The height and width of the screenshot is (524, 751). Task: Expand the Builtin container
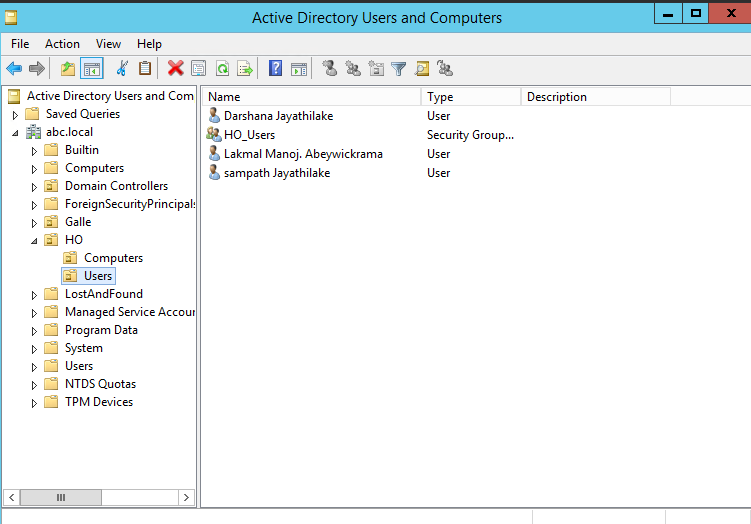click(x=34, y=151)
